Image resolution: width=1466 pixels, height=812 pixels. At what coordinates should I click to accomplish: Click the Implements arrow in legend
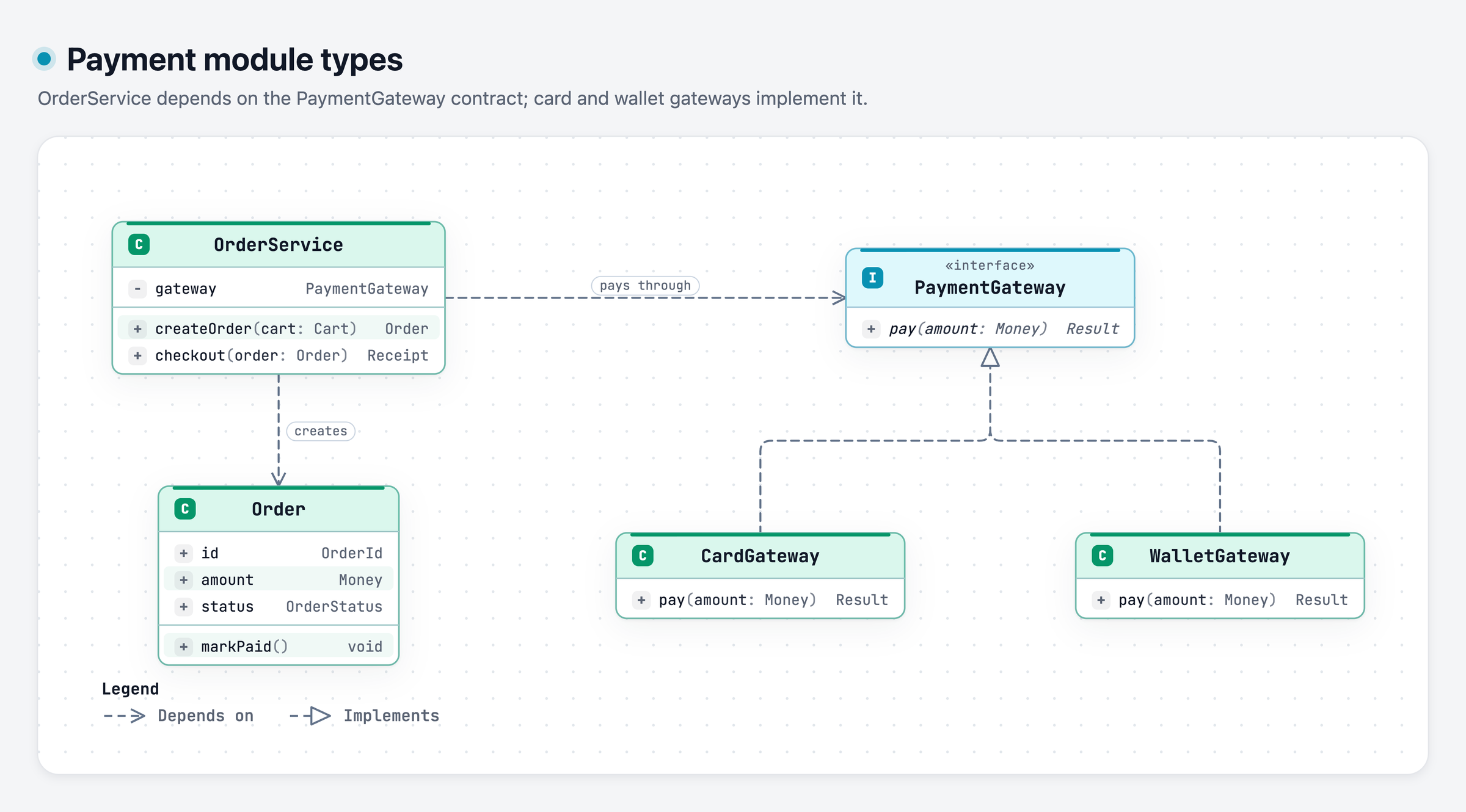[x=310, y=716]
